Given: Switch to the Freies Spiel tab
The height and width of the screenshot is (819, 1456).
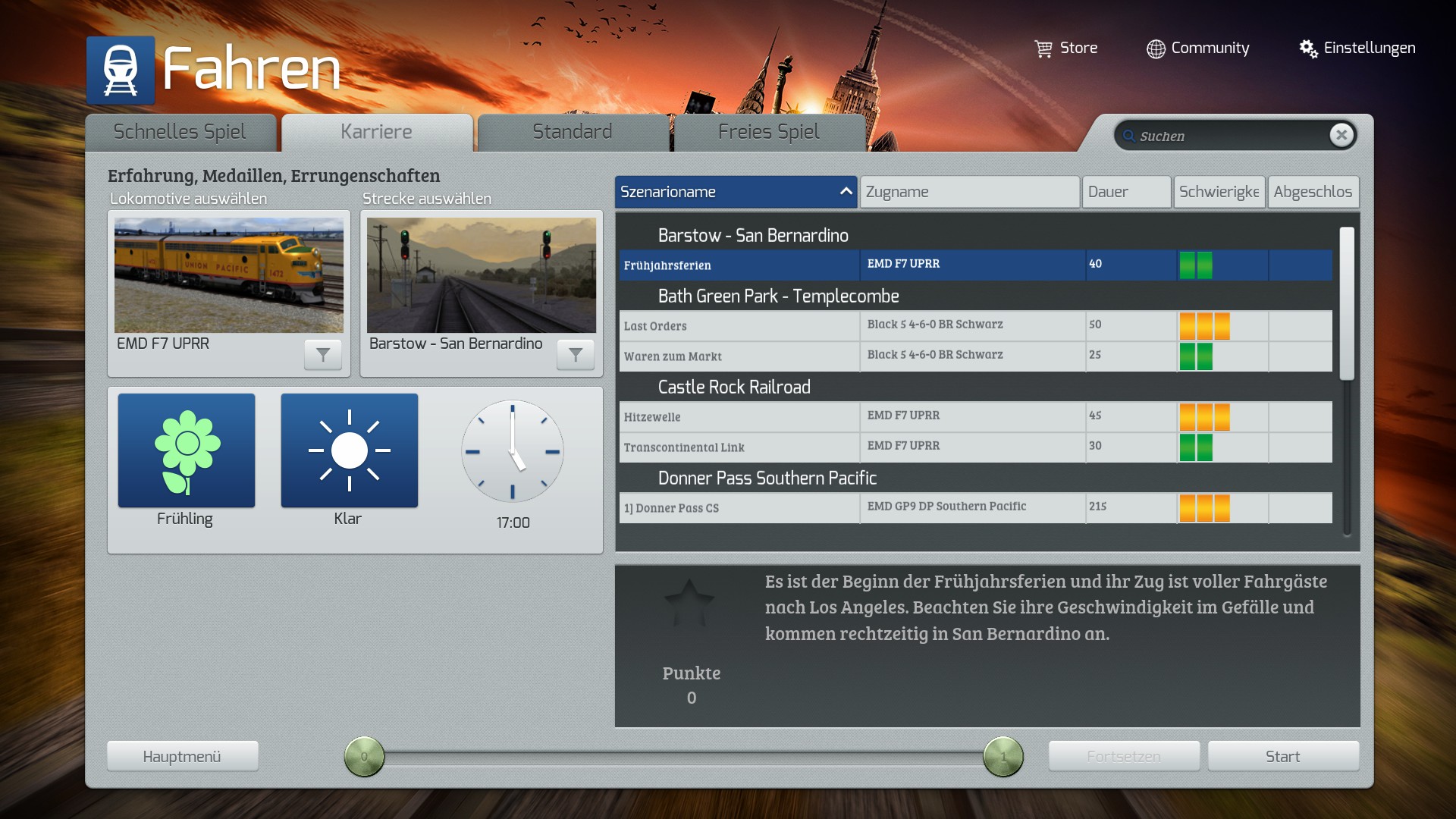Looking at the screenshot, I should pyautogui.click(x=768, y=132).
